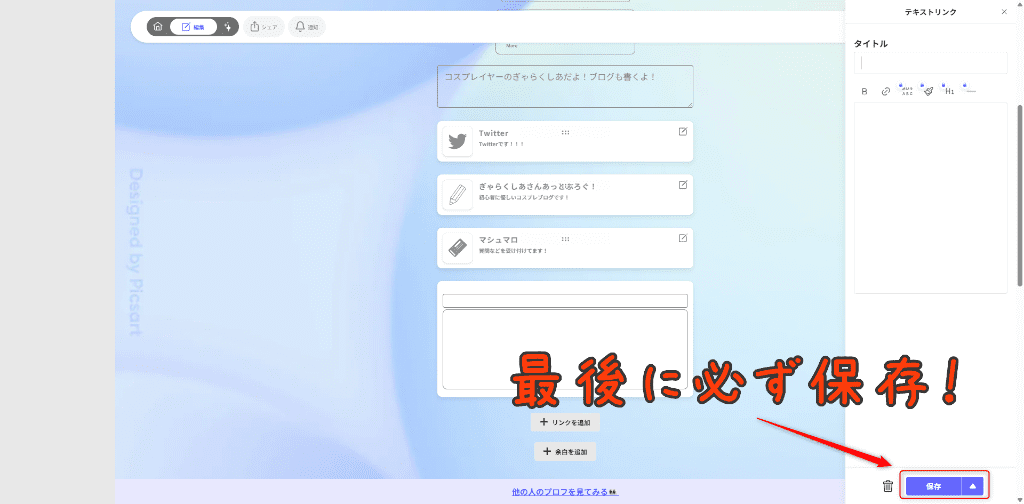The image size is (1024, 504).
Task: Click the 余白を追加 add spacer button
Action: pos(565,452)
